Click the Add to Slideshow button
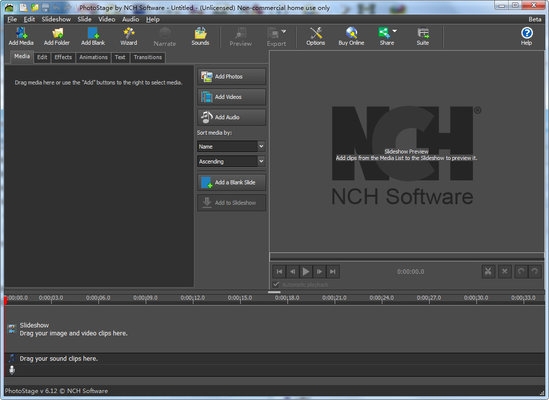 [231, 203]
